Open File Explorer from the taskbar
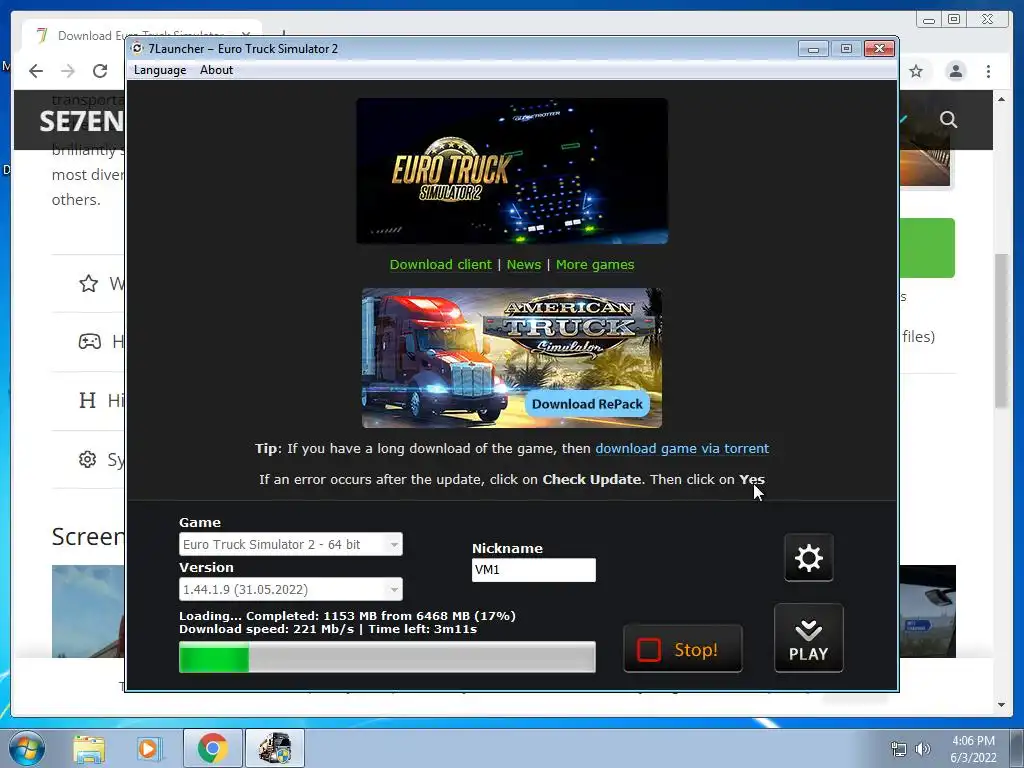 tap(89, 748)
